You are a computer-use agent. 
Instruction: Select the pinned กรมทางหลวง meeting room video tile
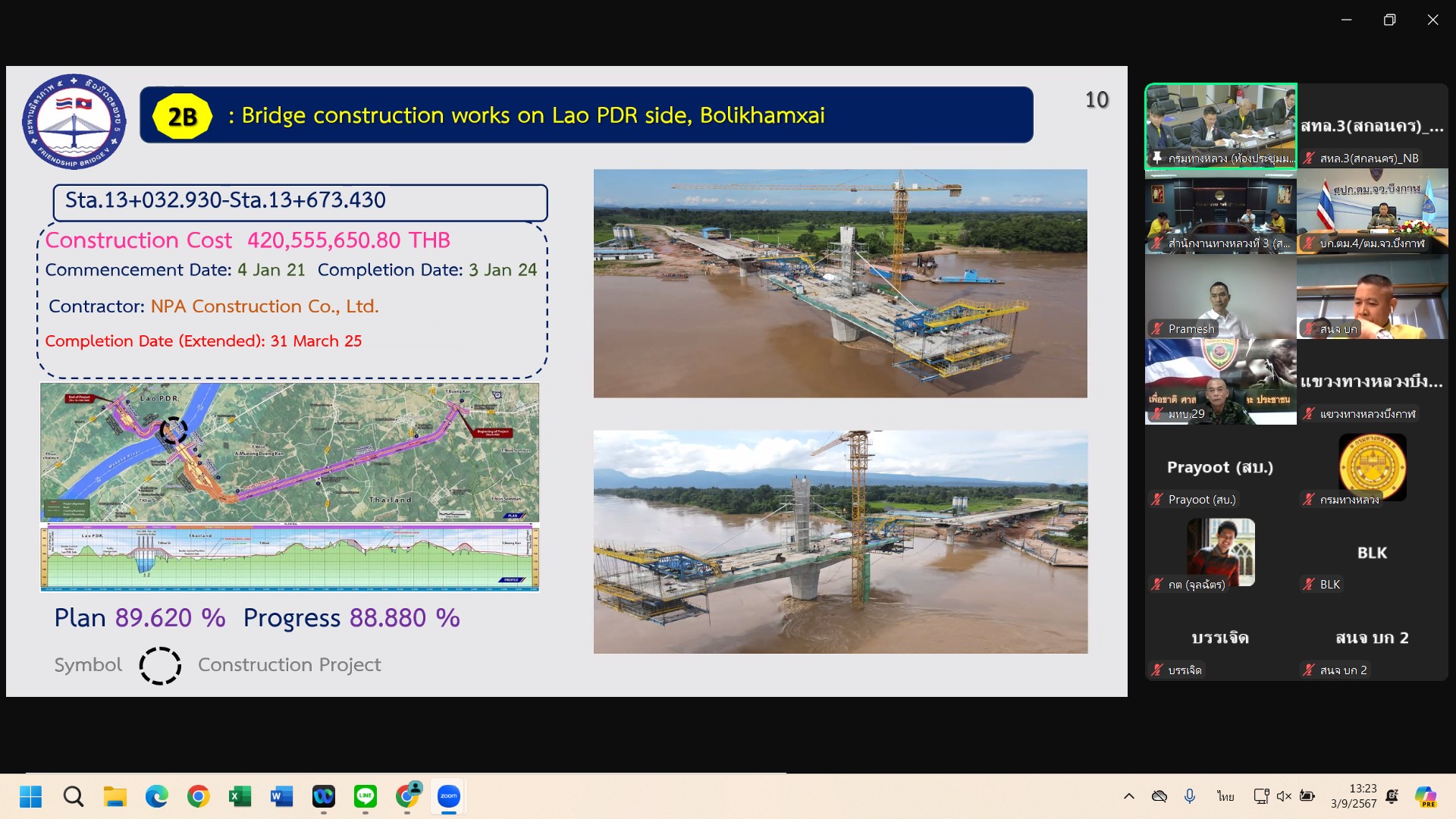pyautogui.click(x=1220, y=125)
